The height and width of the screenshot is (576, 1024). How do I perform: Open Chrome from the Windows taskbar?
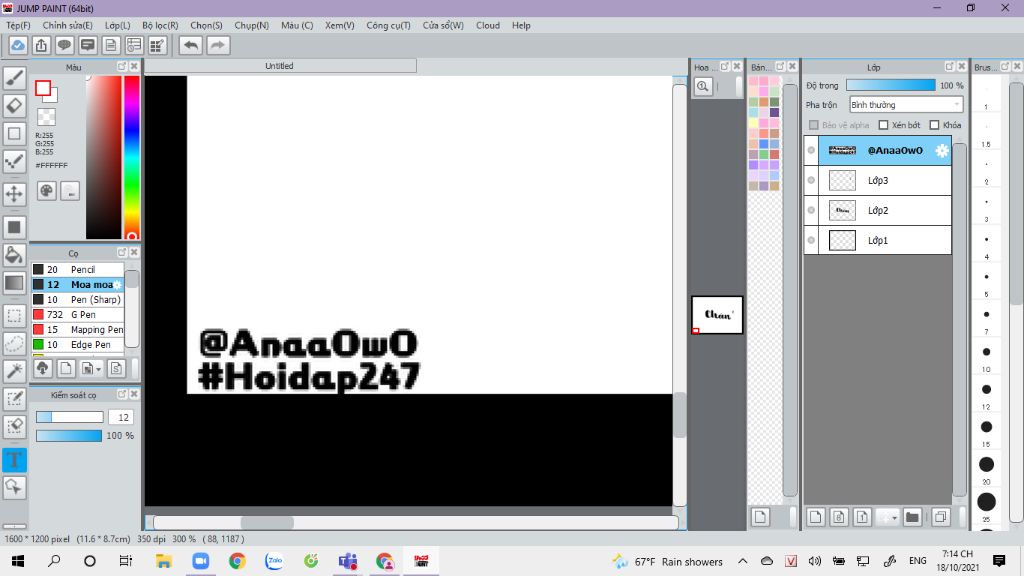point(237,561)
